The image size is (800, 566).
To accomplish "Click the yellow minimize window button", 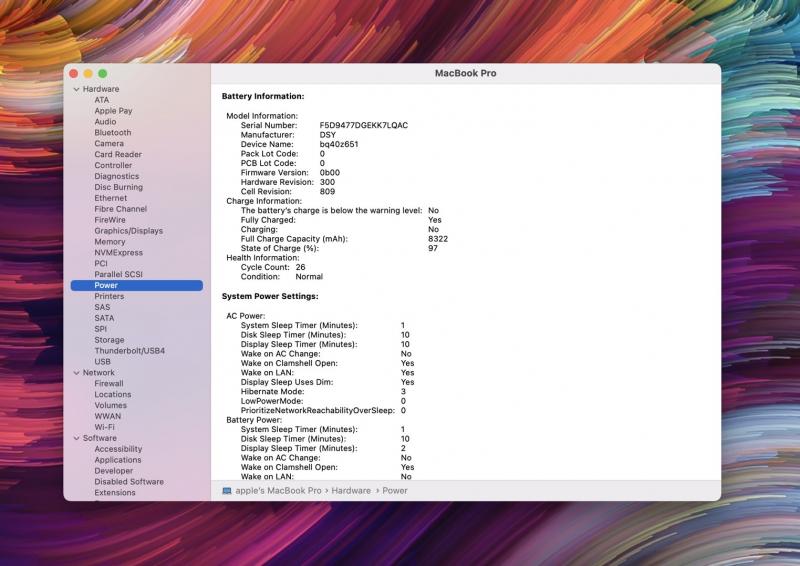I will pyautogui.click(x=88, y=73).
